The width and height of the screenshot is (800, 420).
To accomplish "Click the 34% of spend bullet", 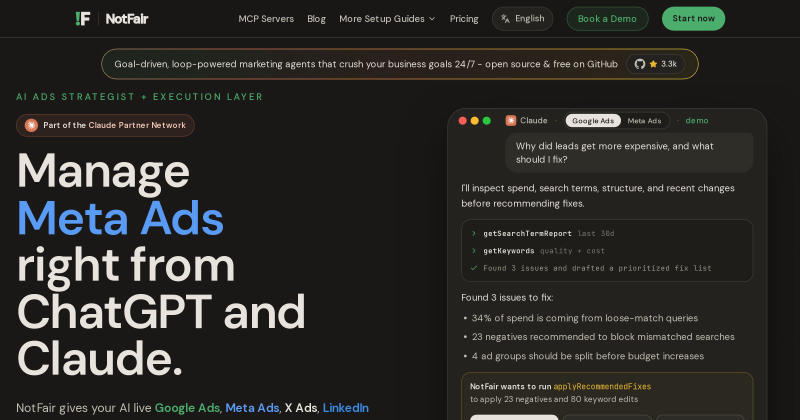I will point(584,318).
